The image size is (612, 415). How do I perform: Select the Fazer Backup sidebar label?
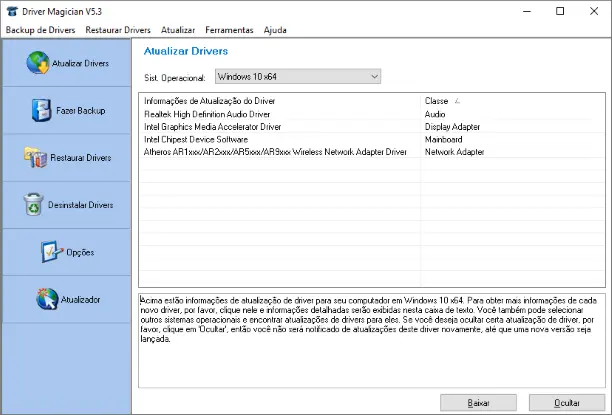point(80,110)
